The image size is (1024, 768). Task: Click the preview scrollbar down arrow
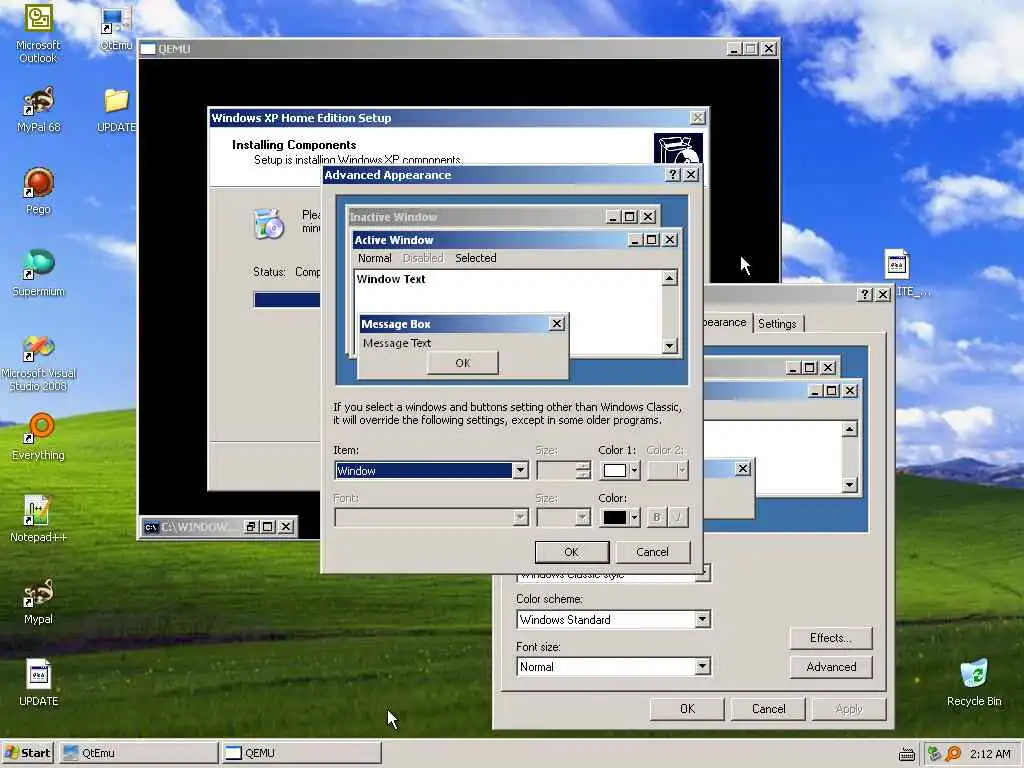[669, 346]
